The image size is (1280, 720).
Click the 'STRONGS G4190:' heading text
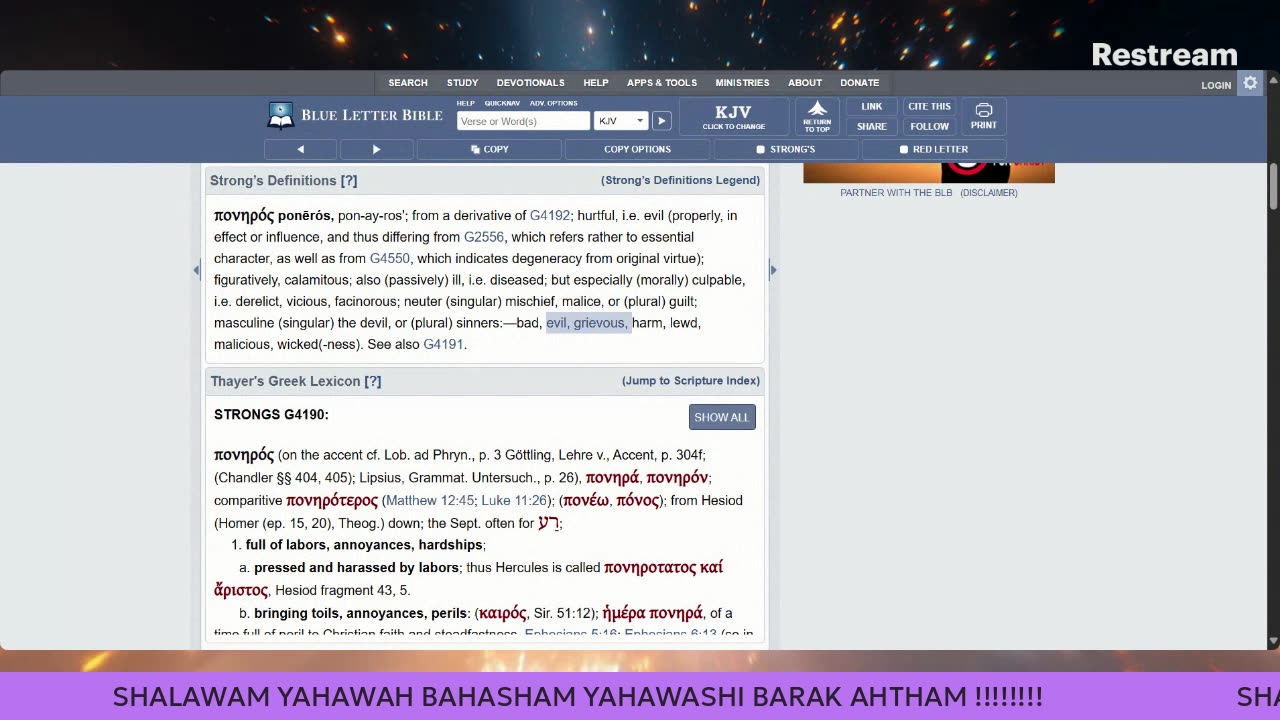(x=271, y=414)
